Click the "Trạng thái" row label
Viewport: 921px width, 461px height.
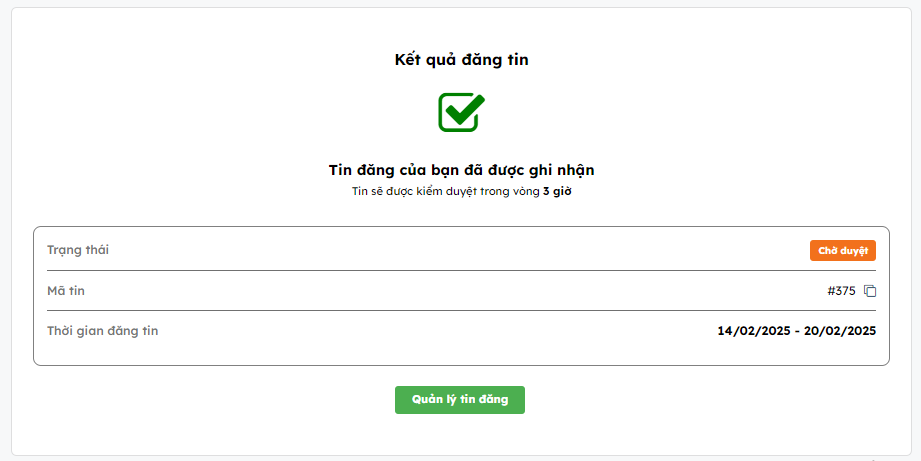pyautogui.click(x=78, y=250)
